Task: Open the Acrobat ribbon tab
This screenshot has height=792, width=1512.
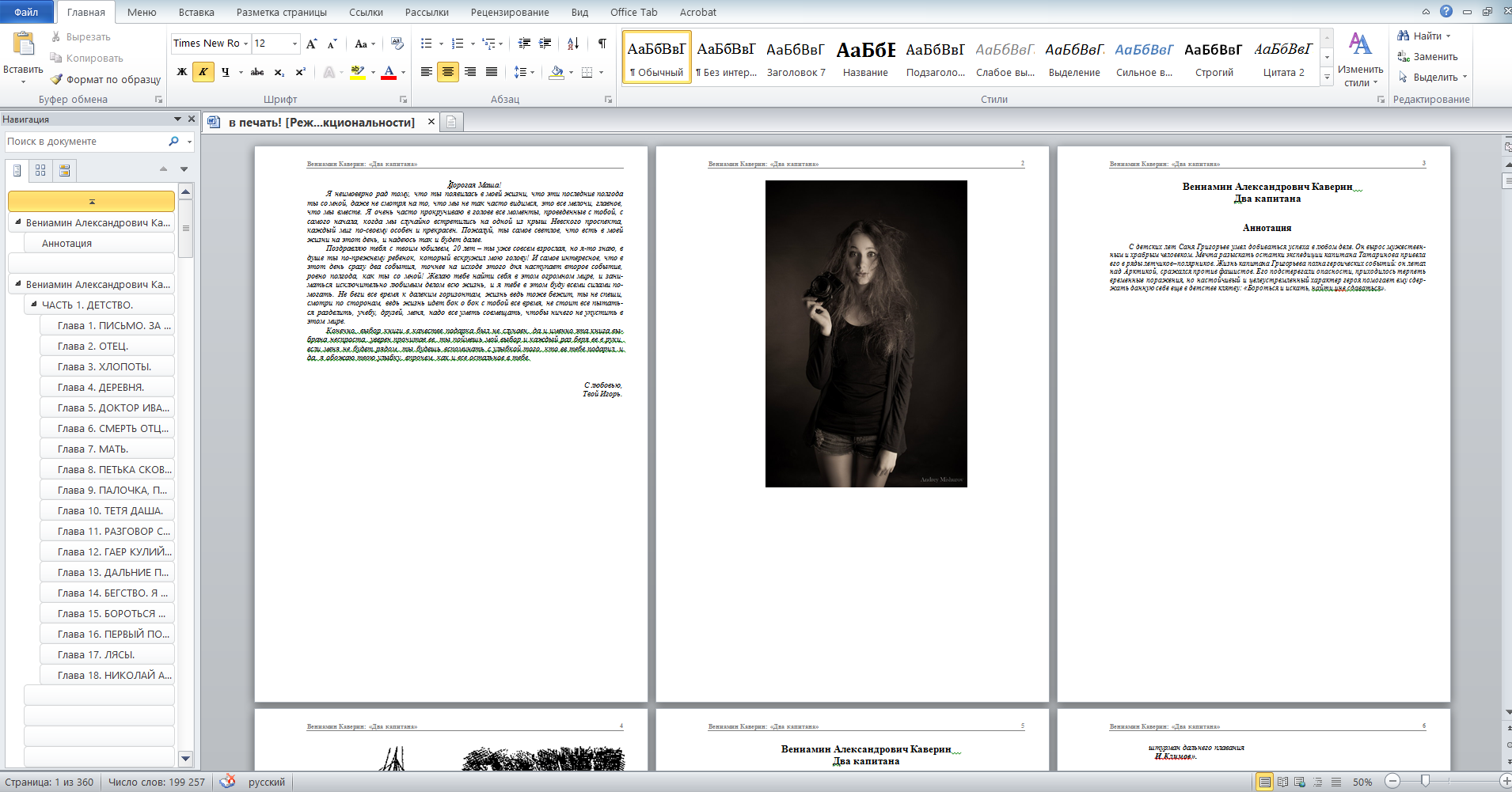Action: (x=698, y=12)
